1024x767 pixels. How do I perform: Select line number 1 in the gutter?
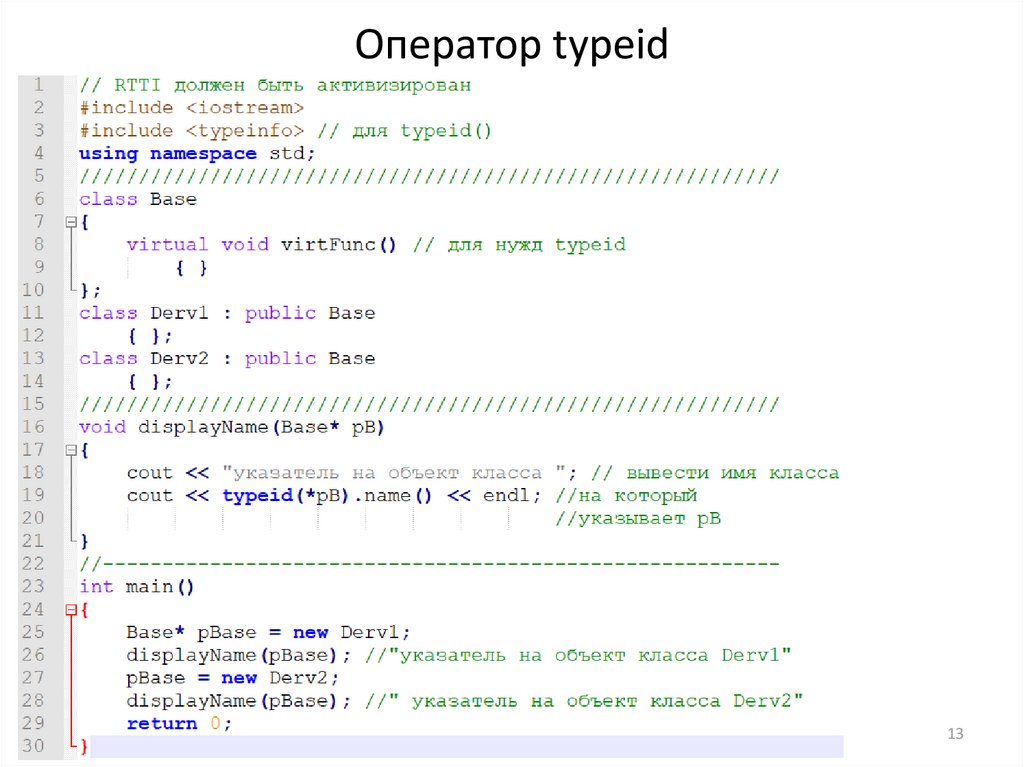tap(37, 84)
